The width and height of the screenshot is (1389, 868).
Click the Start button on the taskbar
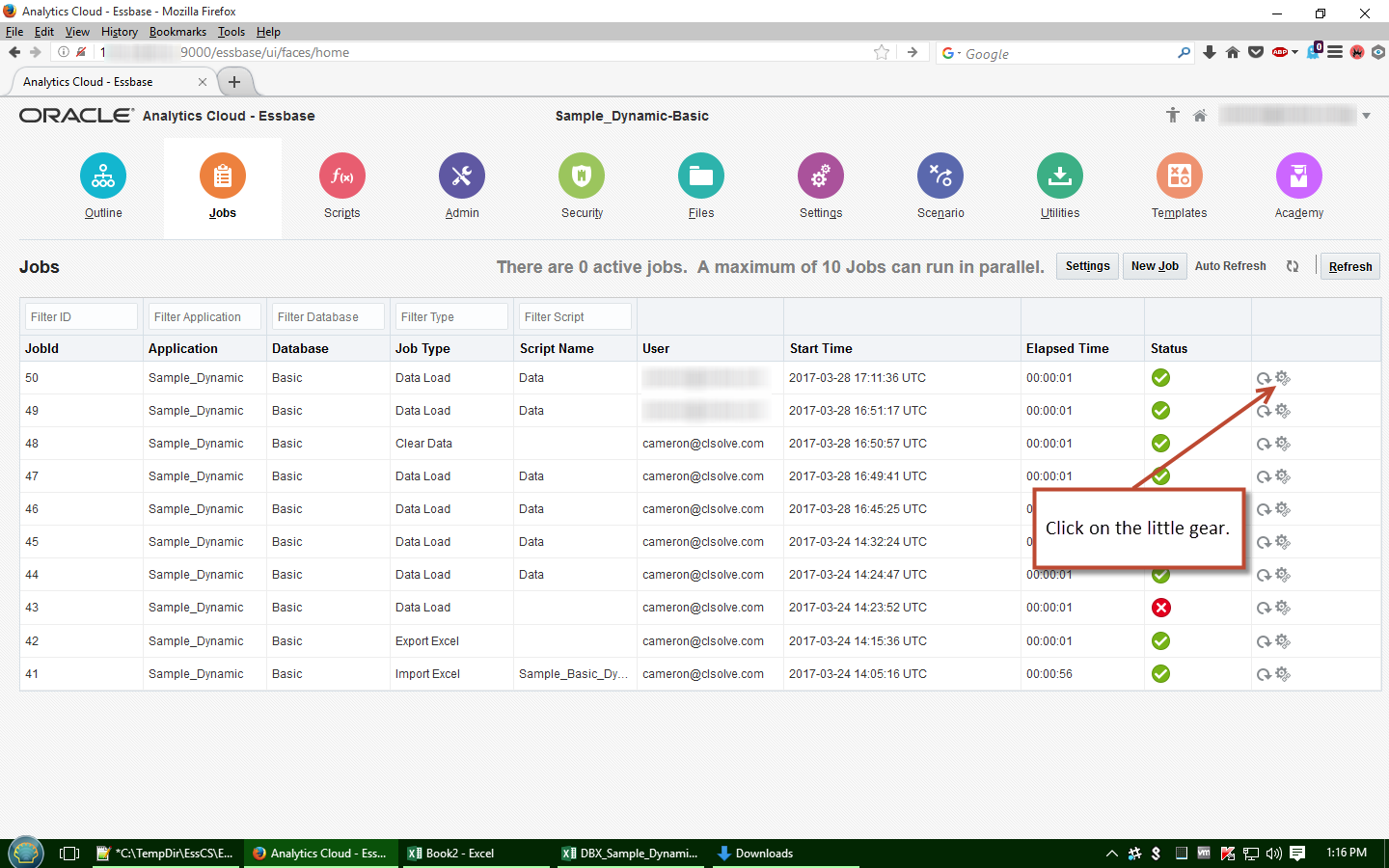point(26,854)
